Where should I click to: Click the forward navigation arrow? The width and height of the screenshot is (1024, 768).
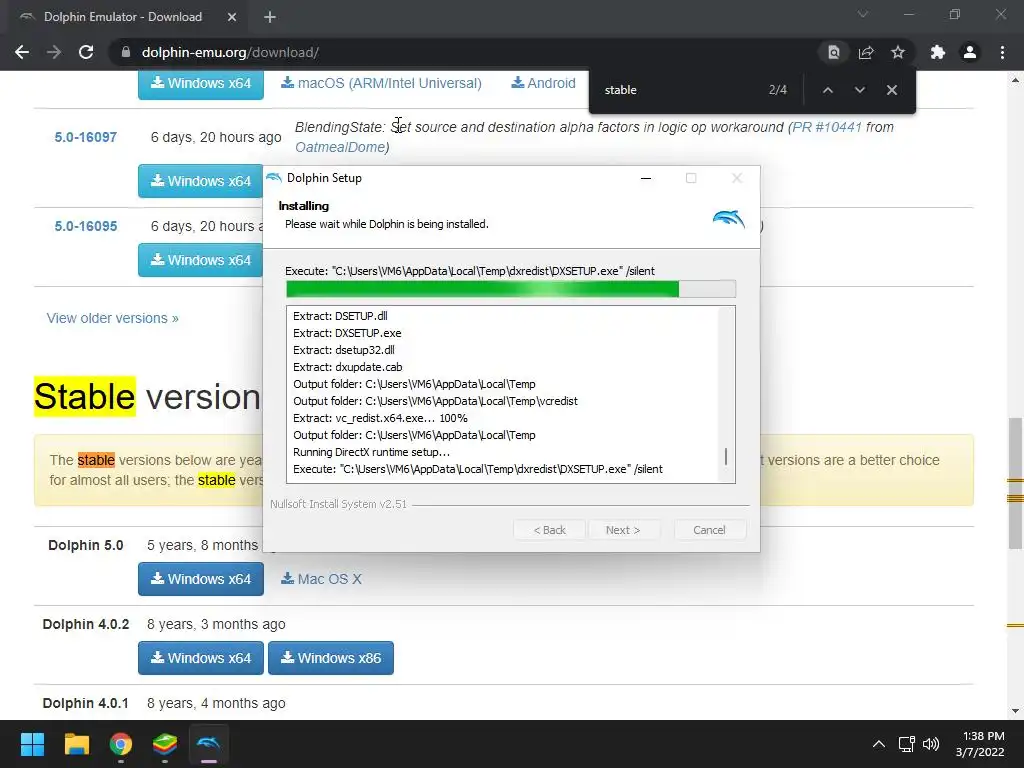[54, 52]
